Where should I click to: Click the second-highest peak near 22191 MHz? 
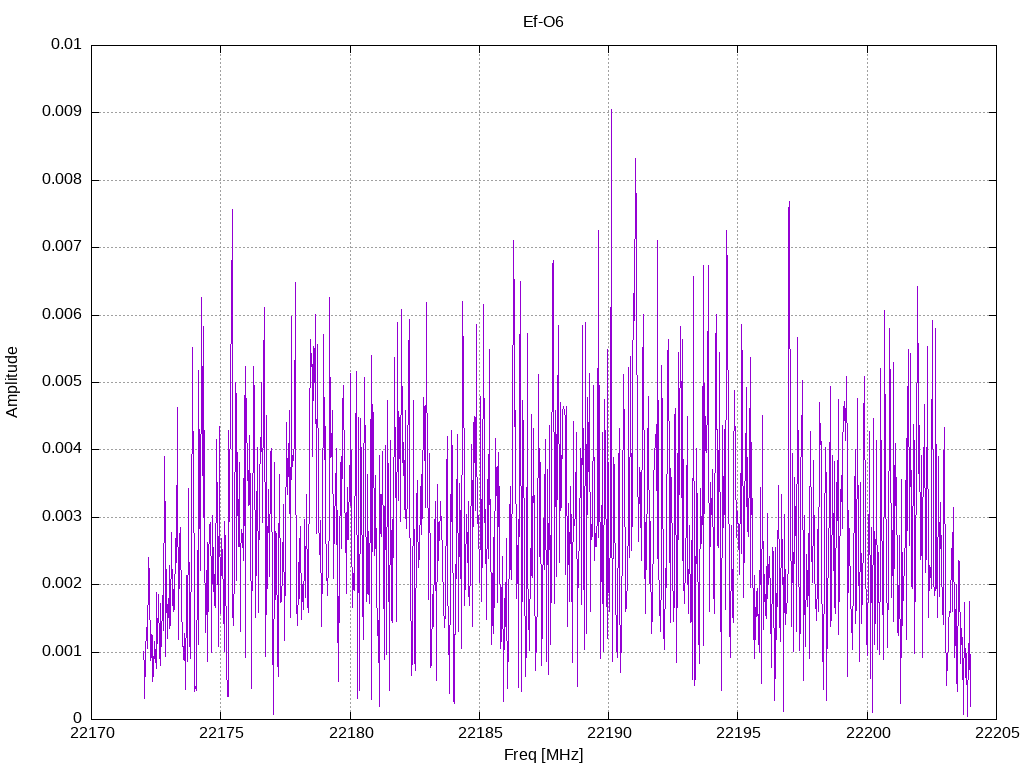click(635, 160)
